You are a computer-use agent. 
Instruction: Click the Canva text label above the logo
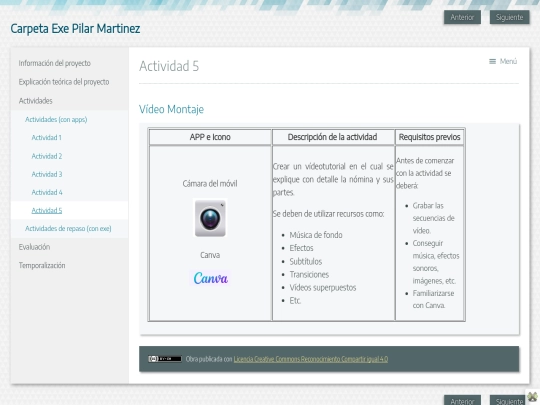click(x=210, y=255)
